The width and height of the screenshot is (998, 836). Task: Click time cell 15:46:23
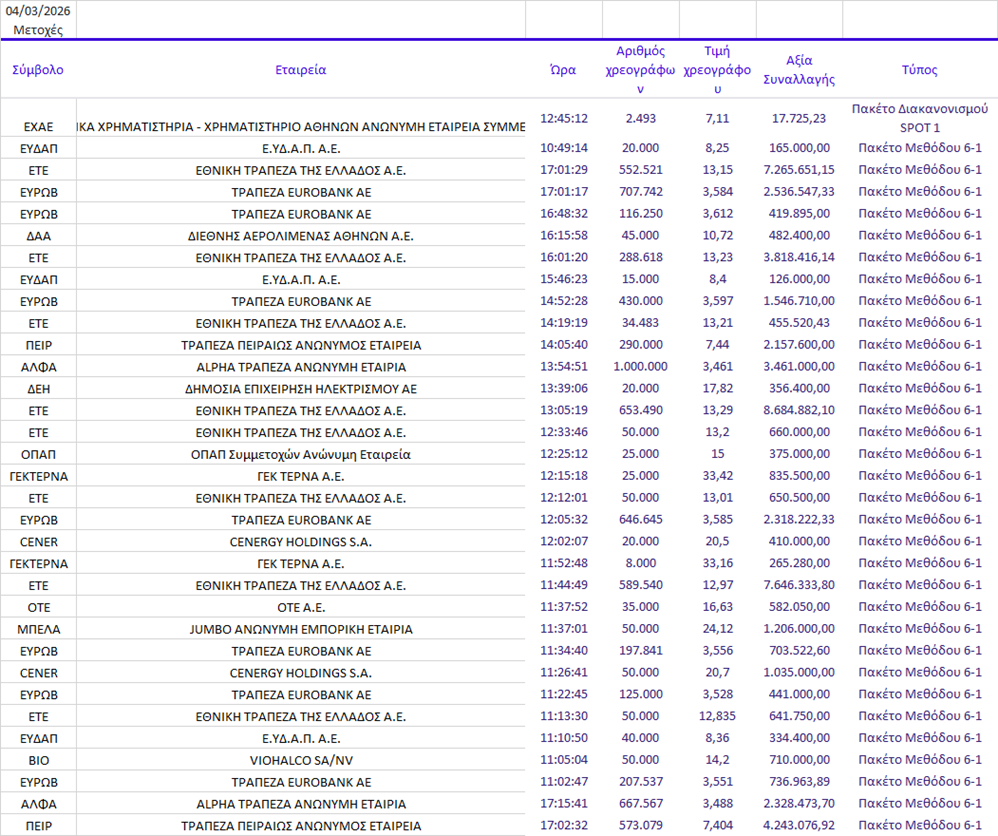click(x=564, y=279)
